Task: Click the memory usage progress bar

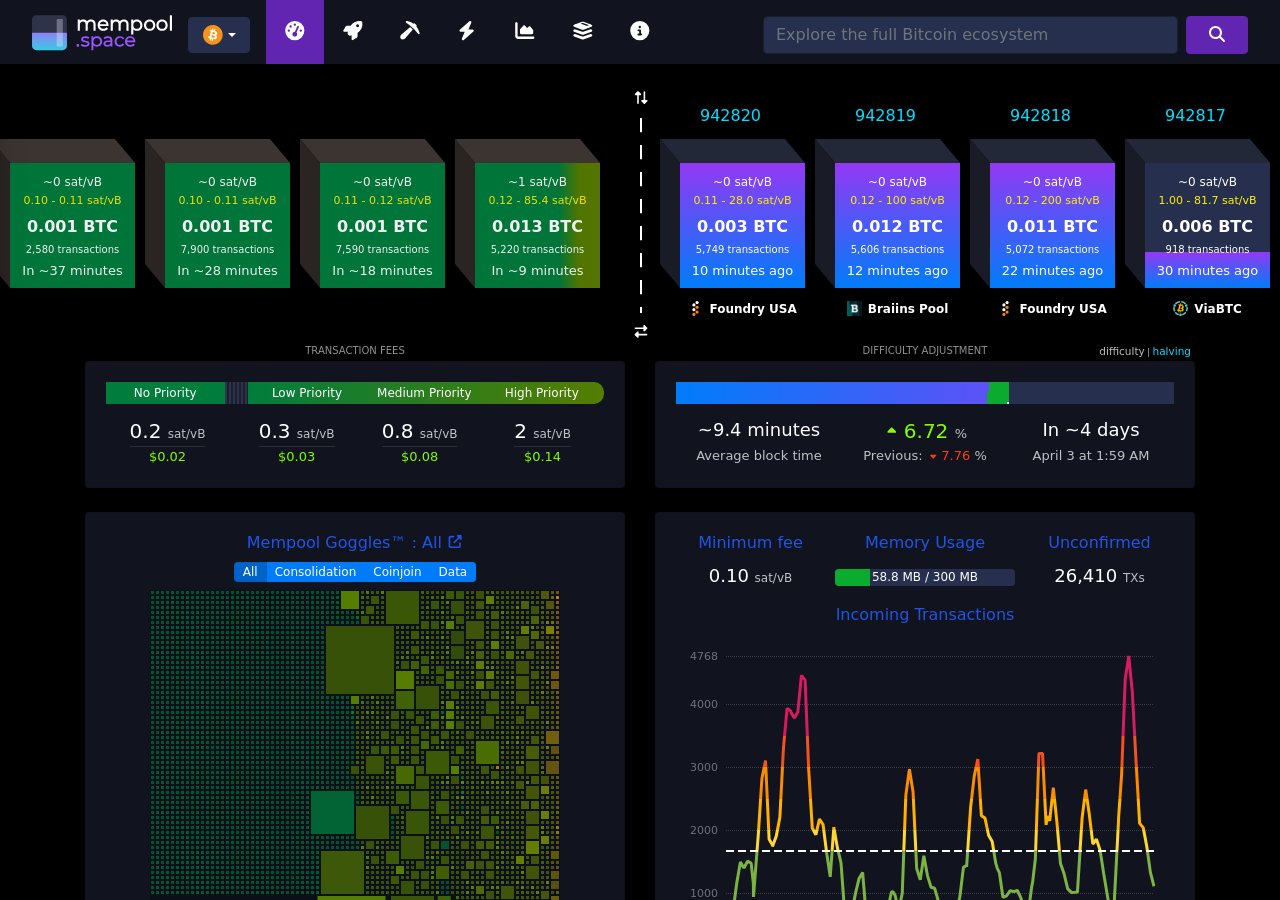Action: tap(925, 577)
